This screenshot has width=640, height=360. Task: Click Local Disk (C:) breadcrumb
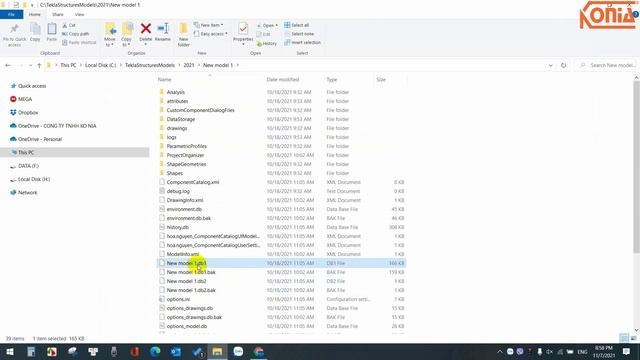pyautogui.click(x=100, y=65)
